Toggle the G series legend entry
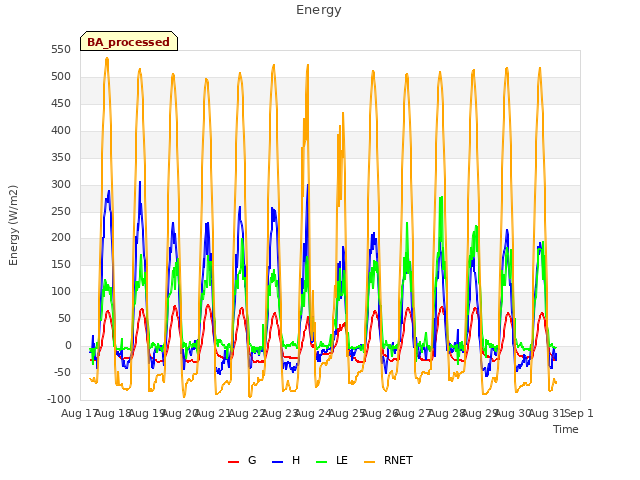Viewport: 640px width, 480px height. pyautogui.click(x=242, y=460)
